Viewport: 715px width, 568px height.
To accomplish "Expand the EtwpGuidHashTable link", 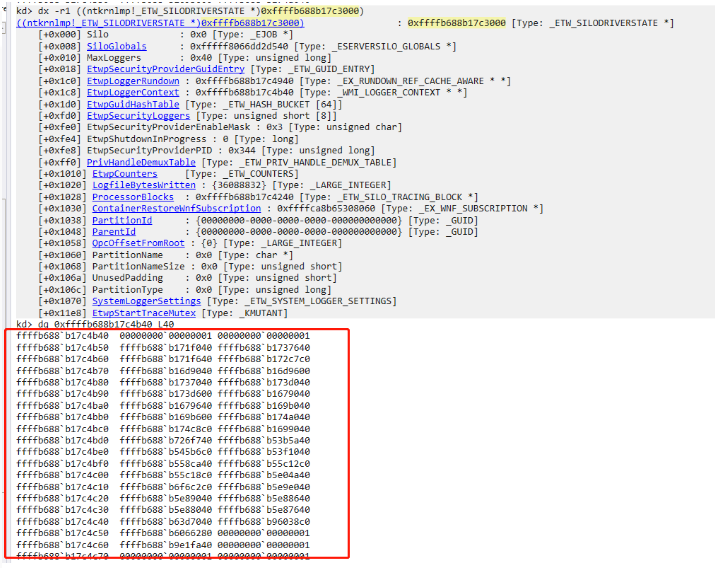I will click(x=133, y=104).
